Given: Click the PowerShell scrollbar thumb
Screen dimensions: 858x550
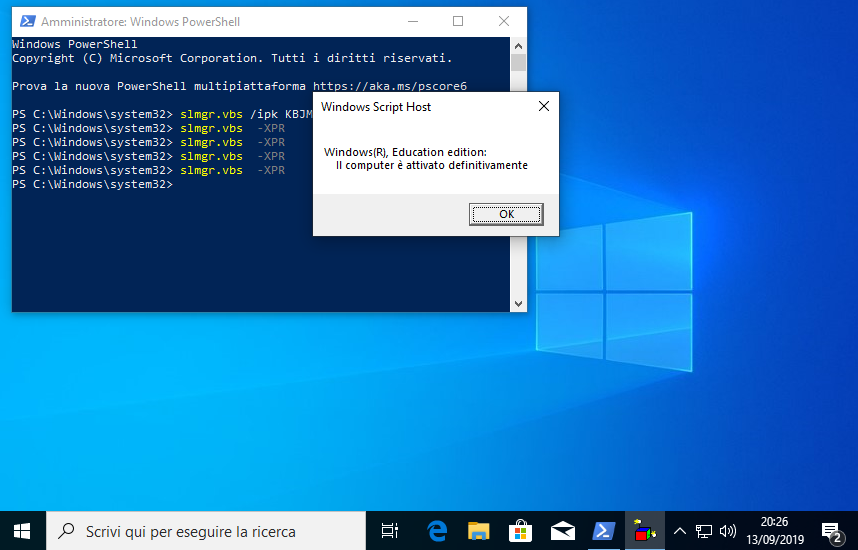Looking at the screenshot, I should point(518,62).
